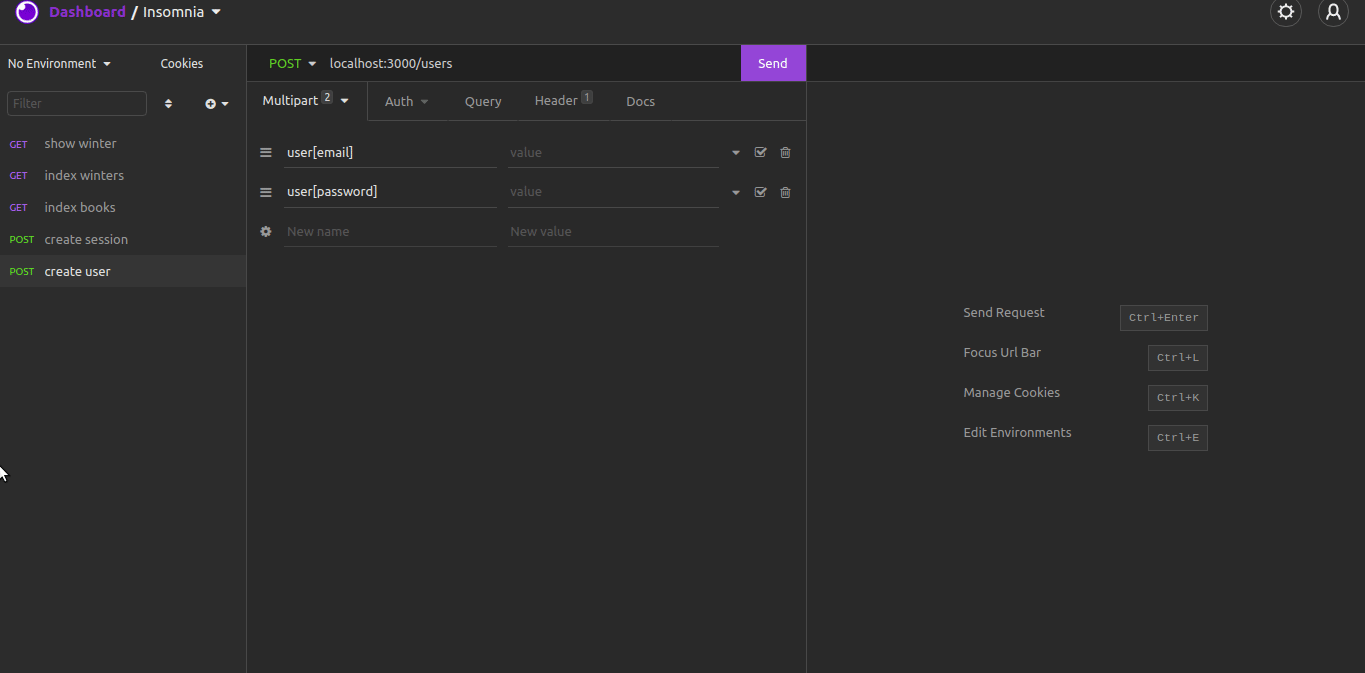Grab drag handle of user[email] row

[x=266, y=153]
